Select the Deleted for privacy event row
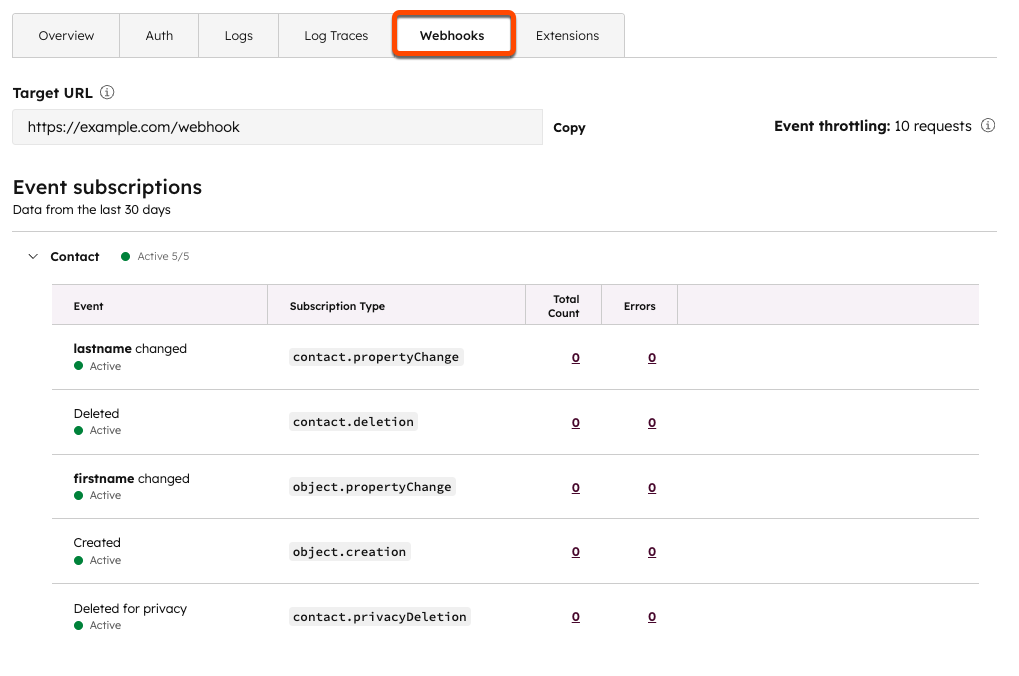1019x676 pixels. click(130, 609)
